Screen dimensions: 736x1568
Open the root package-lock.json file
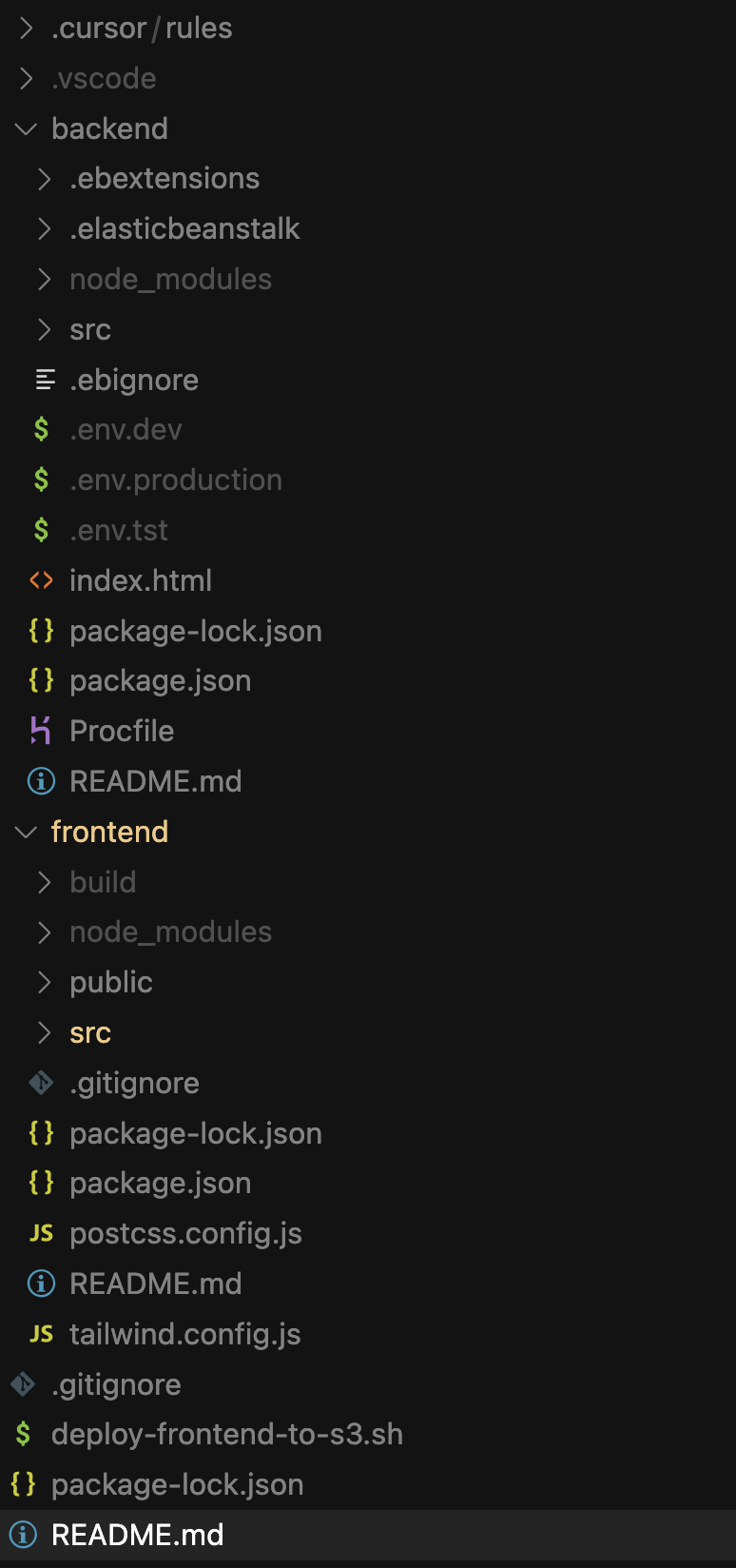[x=177, y=1484]
